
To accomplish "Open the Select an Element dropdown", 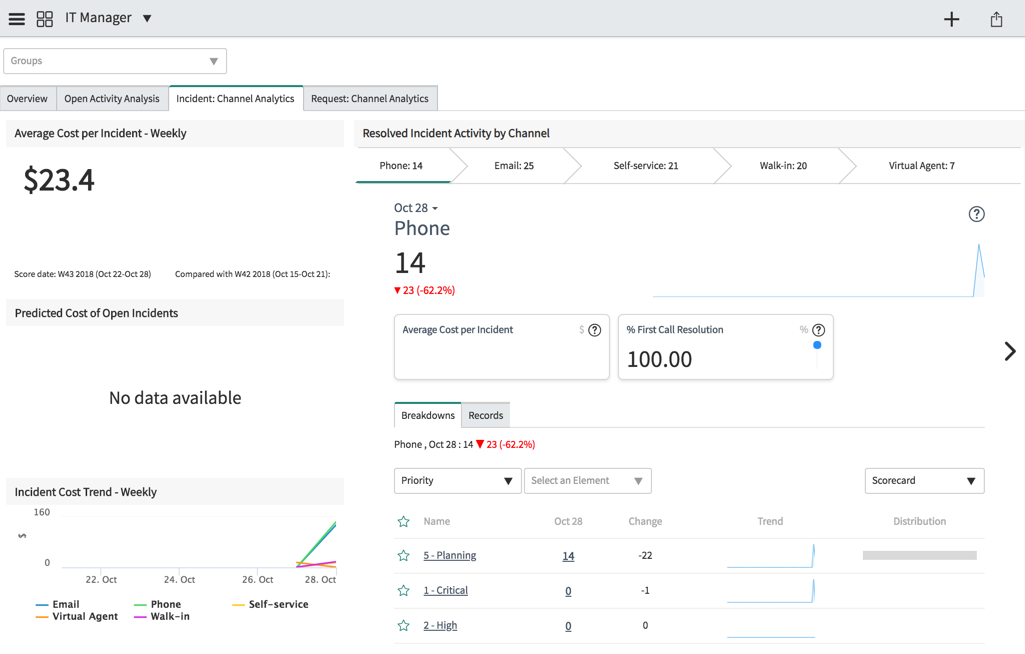I will (588, 481).
